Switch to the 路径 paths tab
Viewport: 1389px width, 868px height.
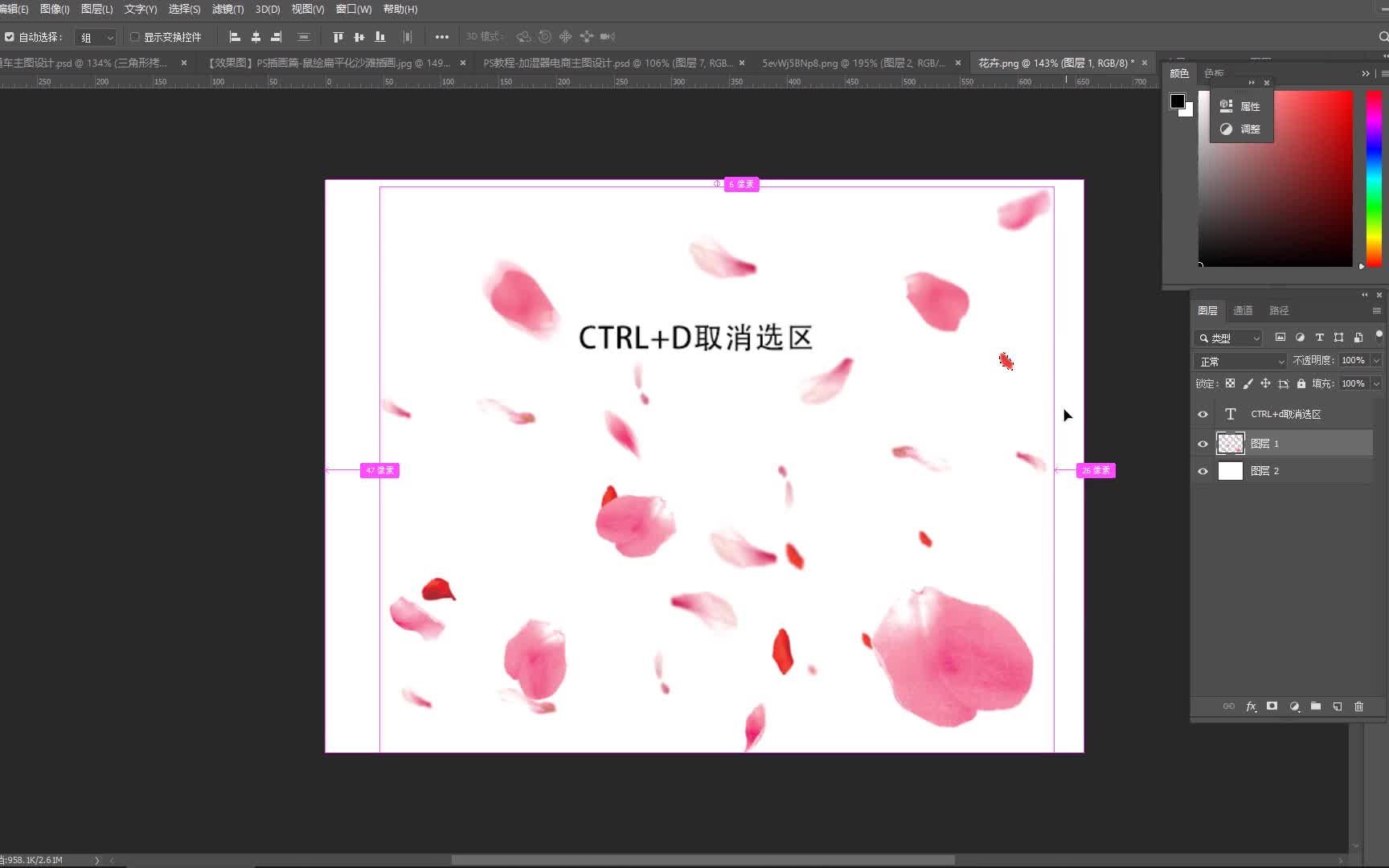1279,311
